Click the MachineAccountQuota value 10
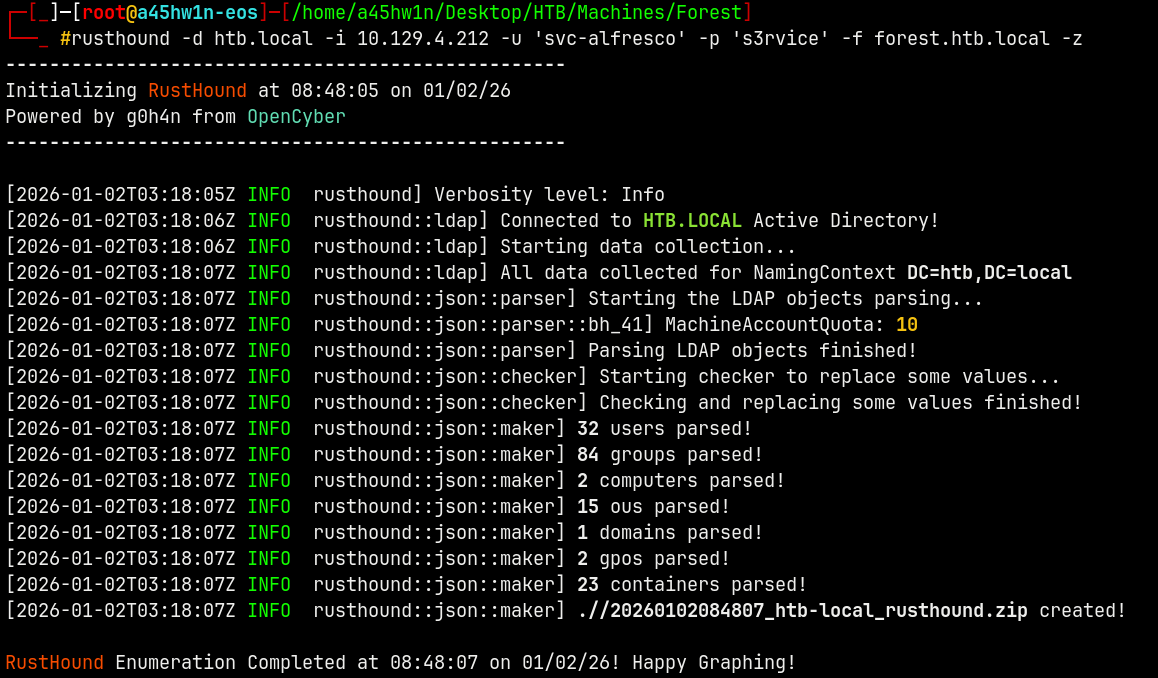The image size is (1158, 678). [x=906, y=325]
